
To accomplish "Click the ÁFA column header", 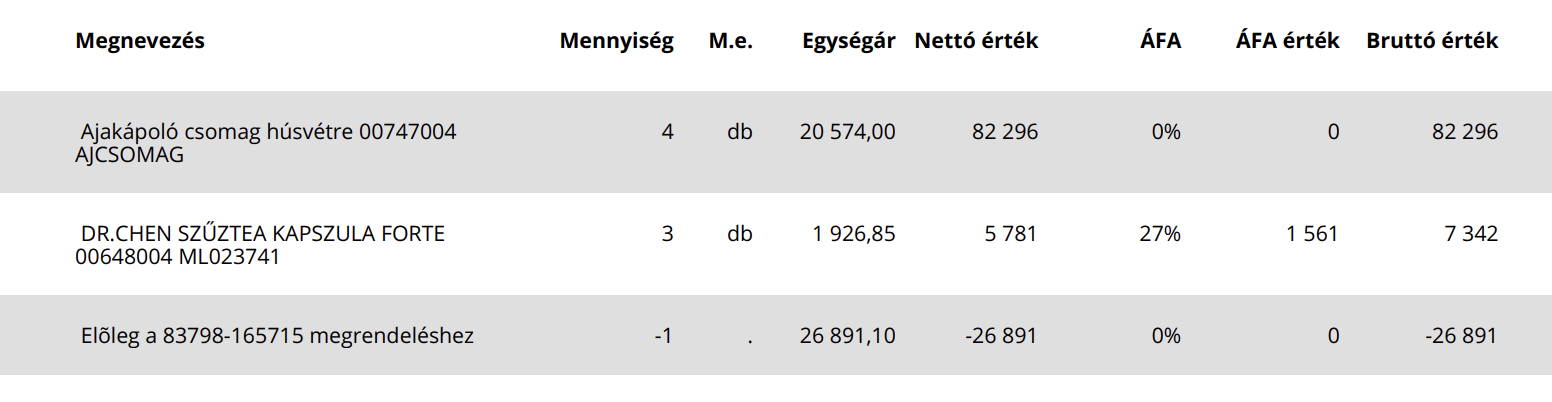I will [x=1161, y=41].
